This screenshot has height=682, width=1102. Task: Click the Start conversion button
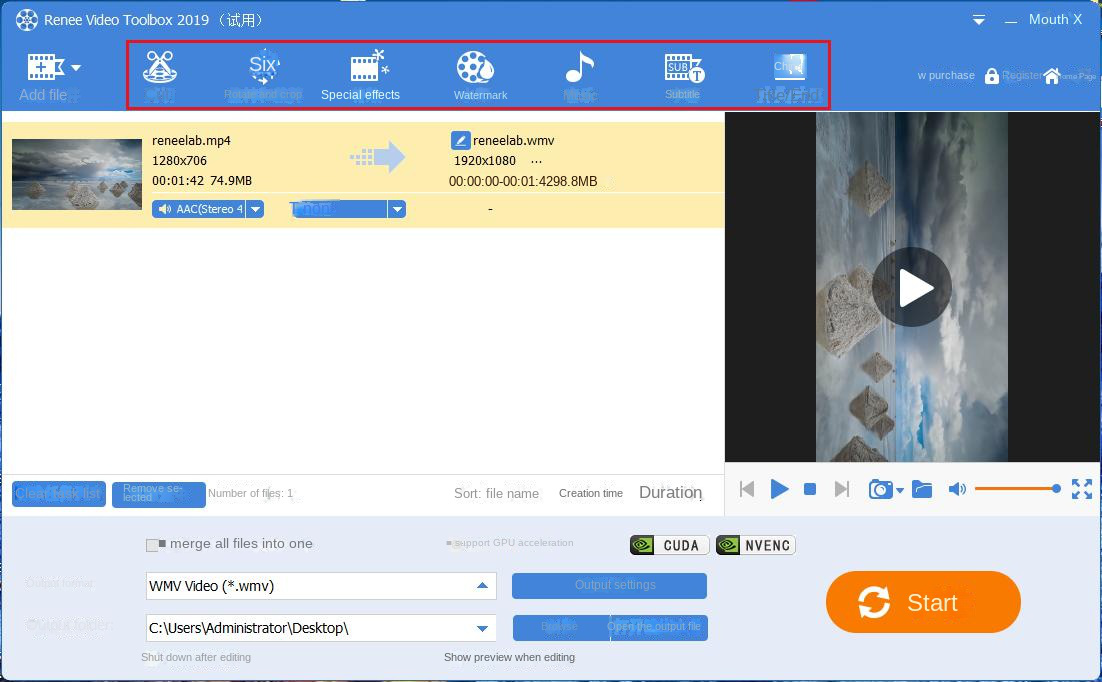point(922,602)
